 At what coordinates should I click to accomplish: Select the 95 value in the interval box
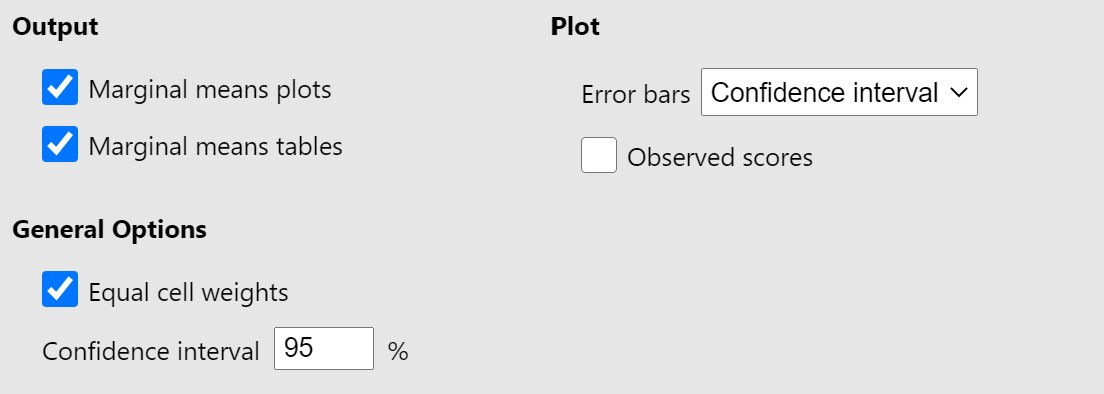pyautogui.click(x=299, y=348)
